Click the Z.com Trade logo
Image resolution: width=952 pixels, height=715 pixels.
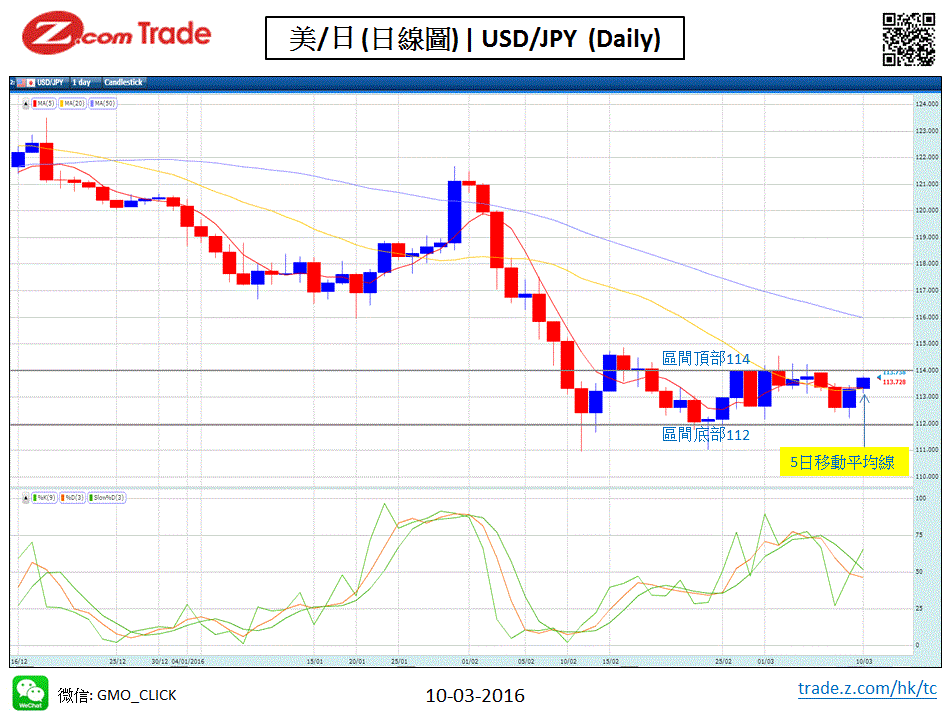pyautogui.click(x=117, y=33)
